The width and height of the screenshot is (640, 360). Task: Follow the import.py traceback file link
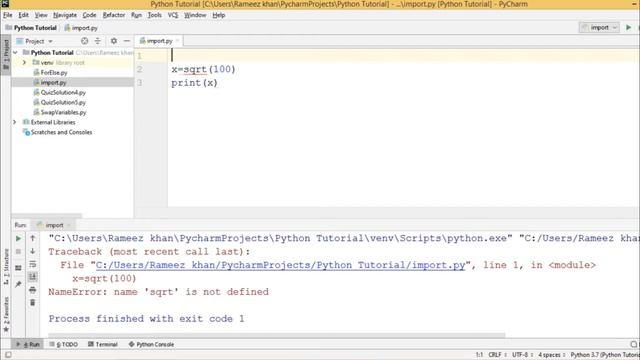click(280, 265)
